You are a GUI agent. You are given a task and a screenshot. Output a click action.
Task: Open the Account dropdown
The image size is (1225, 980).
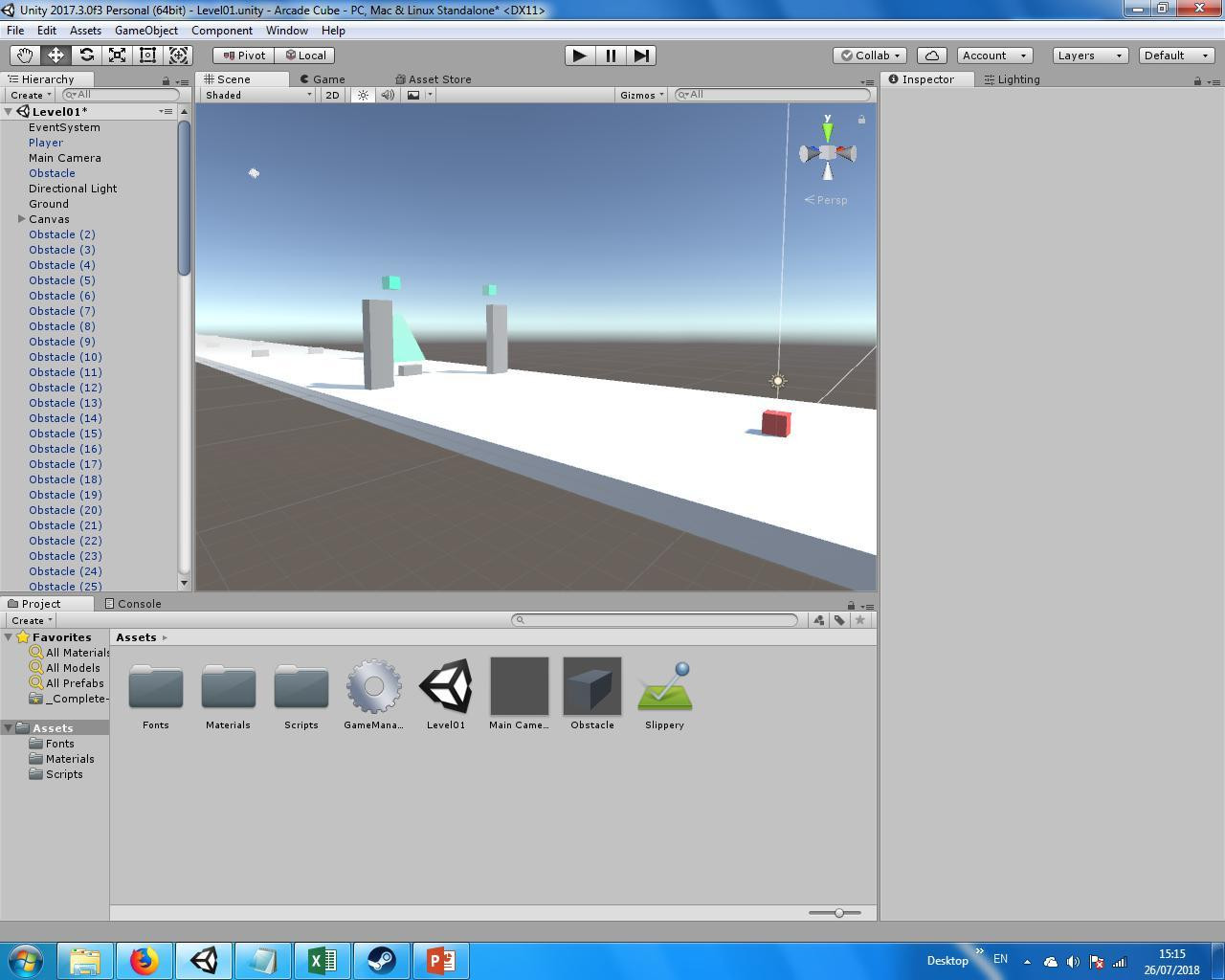pyautogui.click(x=994, y=56)
